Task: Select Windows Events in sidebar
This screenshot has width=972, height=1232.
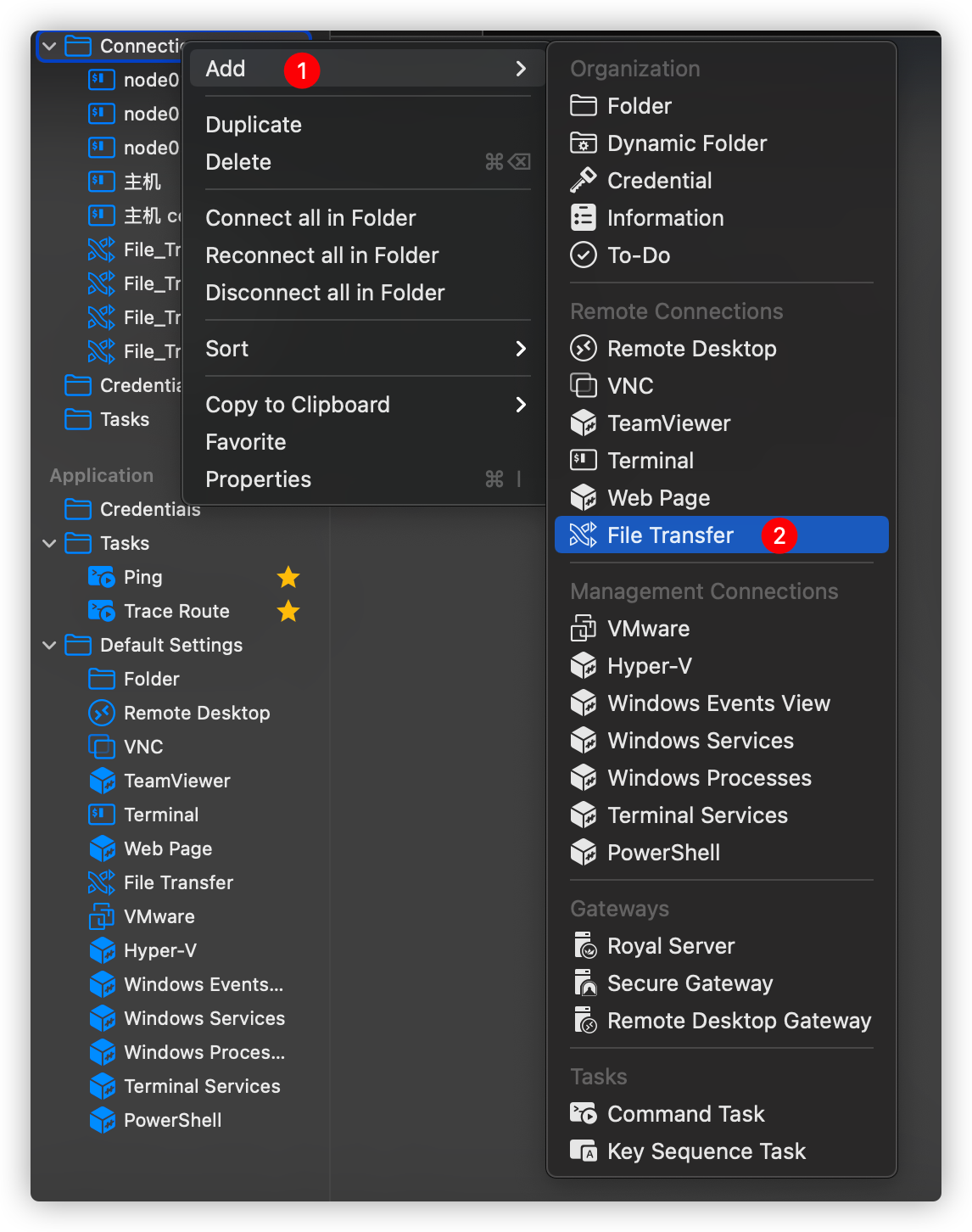Action: pos(204,984)
